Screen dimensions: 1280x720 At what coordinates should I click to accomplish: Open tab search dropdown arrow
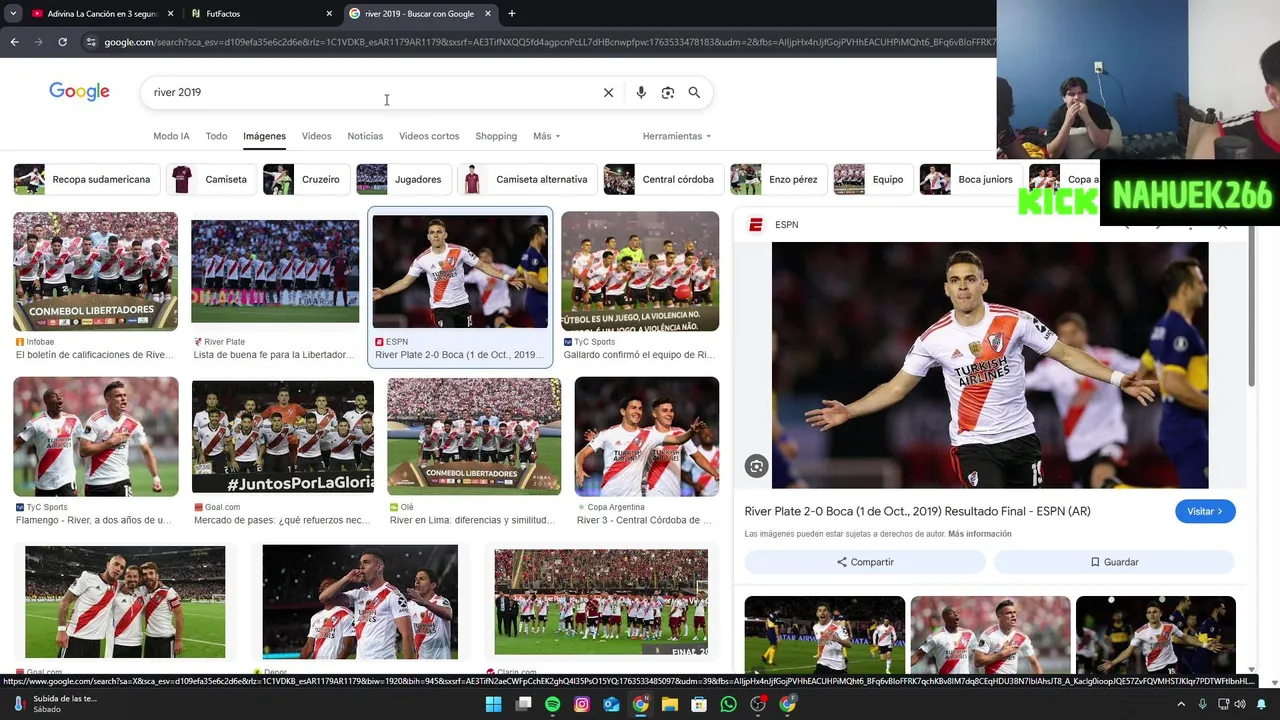click(13, 14)
